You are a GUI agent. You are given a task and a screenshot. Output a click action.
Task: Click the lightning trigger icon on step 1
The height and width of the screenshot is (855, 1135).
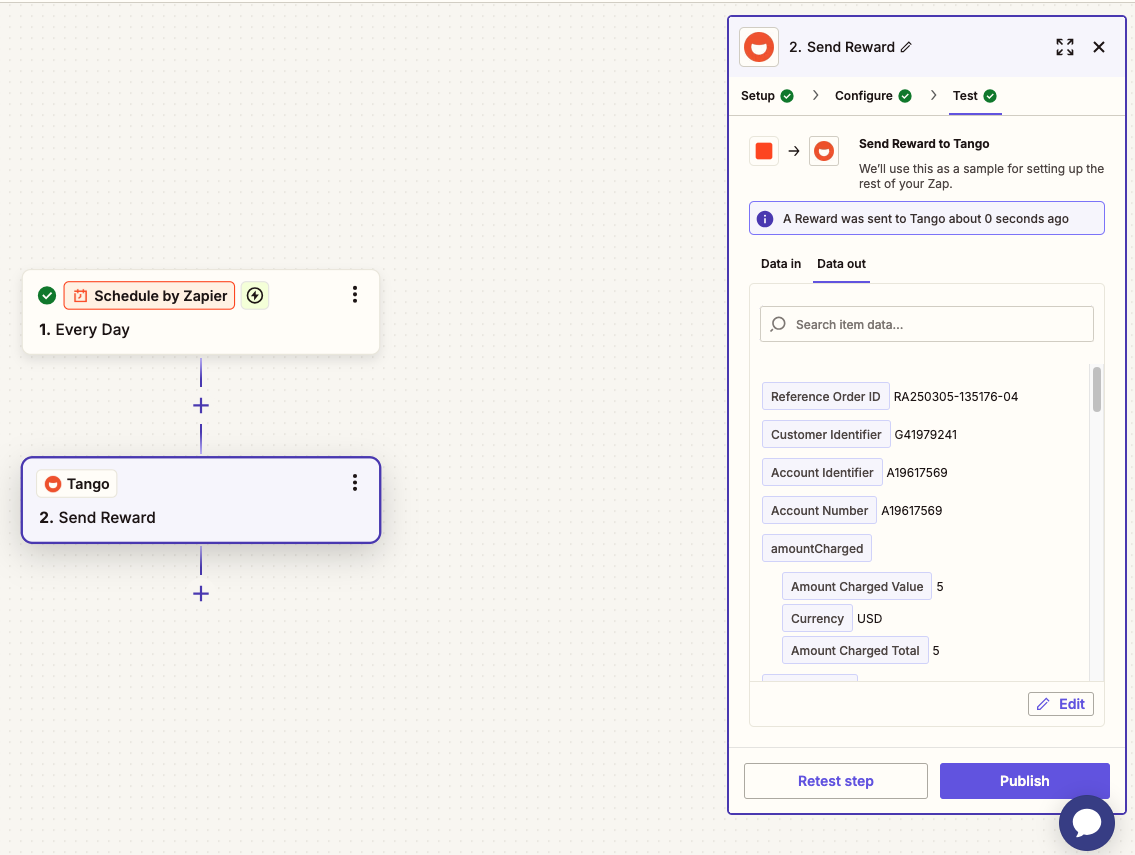coord(255,295)
